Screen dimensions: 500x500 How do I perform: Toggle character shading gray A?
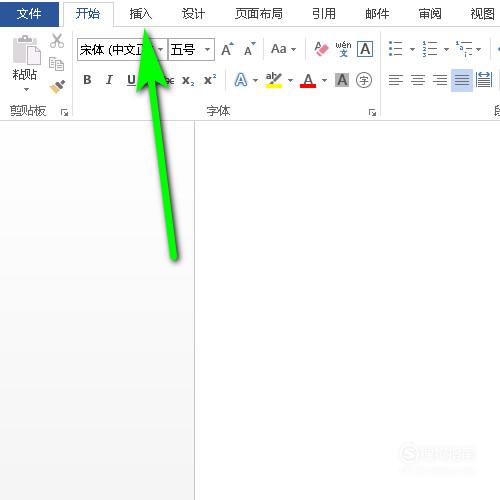pos(342,80)
